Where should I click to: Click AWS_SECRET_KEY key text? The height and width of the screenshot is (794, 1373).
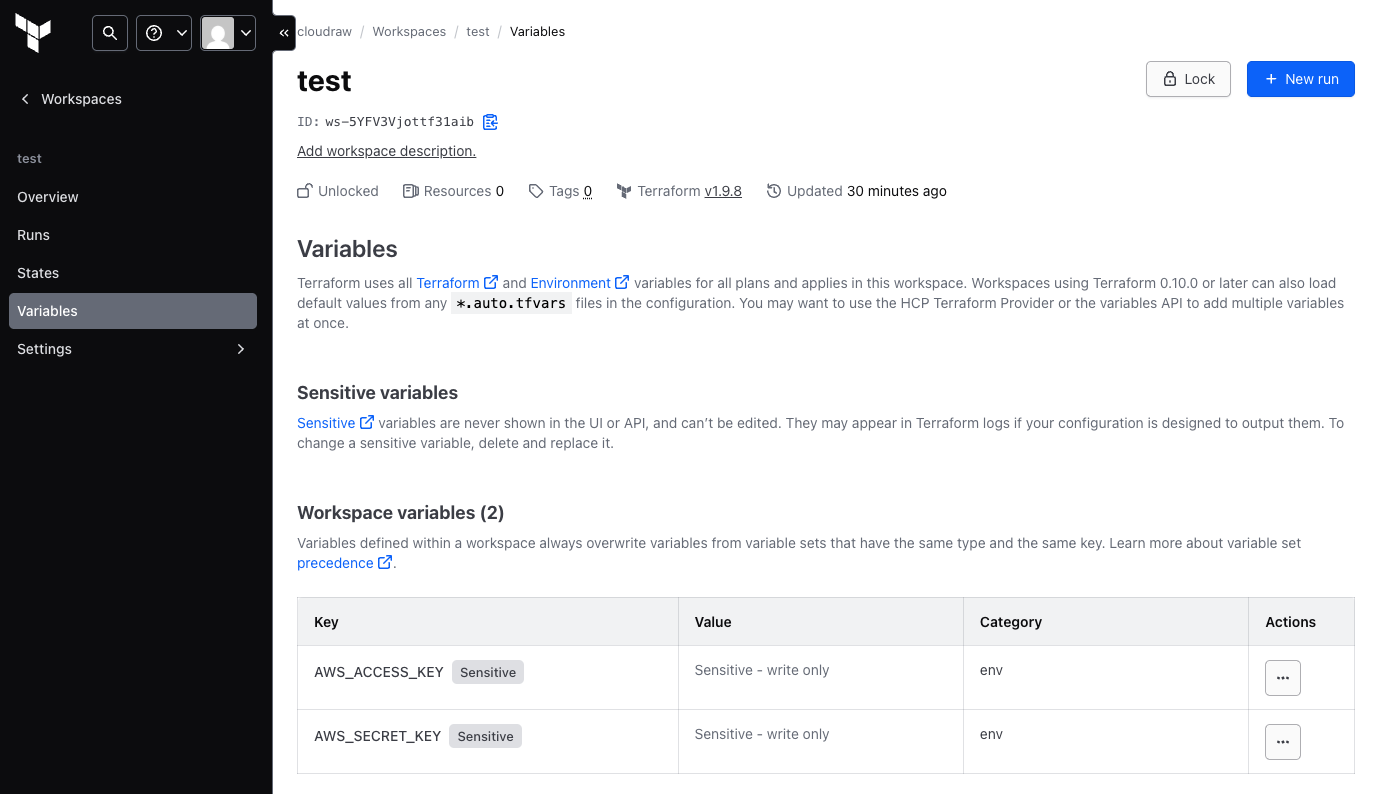coord(378,736)
